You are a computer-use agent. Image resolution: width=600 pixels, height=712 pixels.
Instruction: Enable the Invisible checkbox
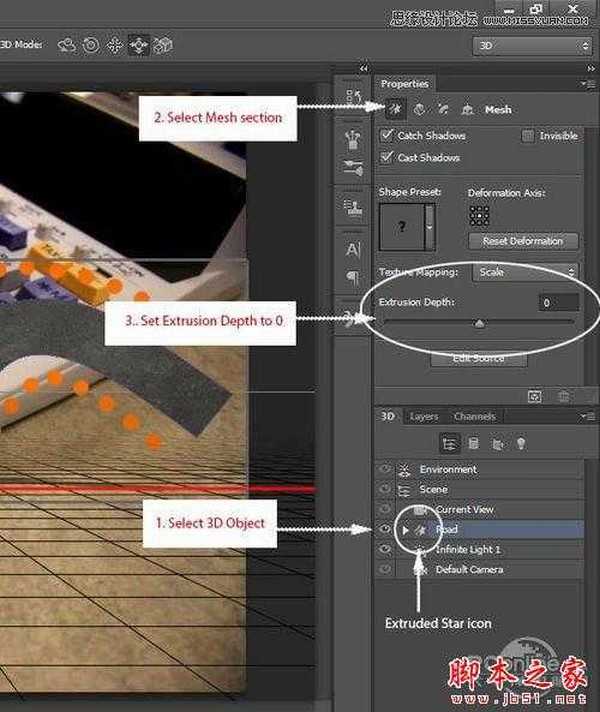(x=527, y=136)
